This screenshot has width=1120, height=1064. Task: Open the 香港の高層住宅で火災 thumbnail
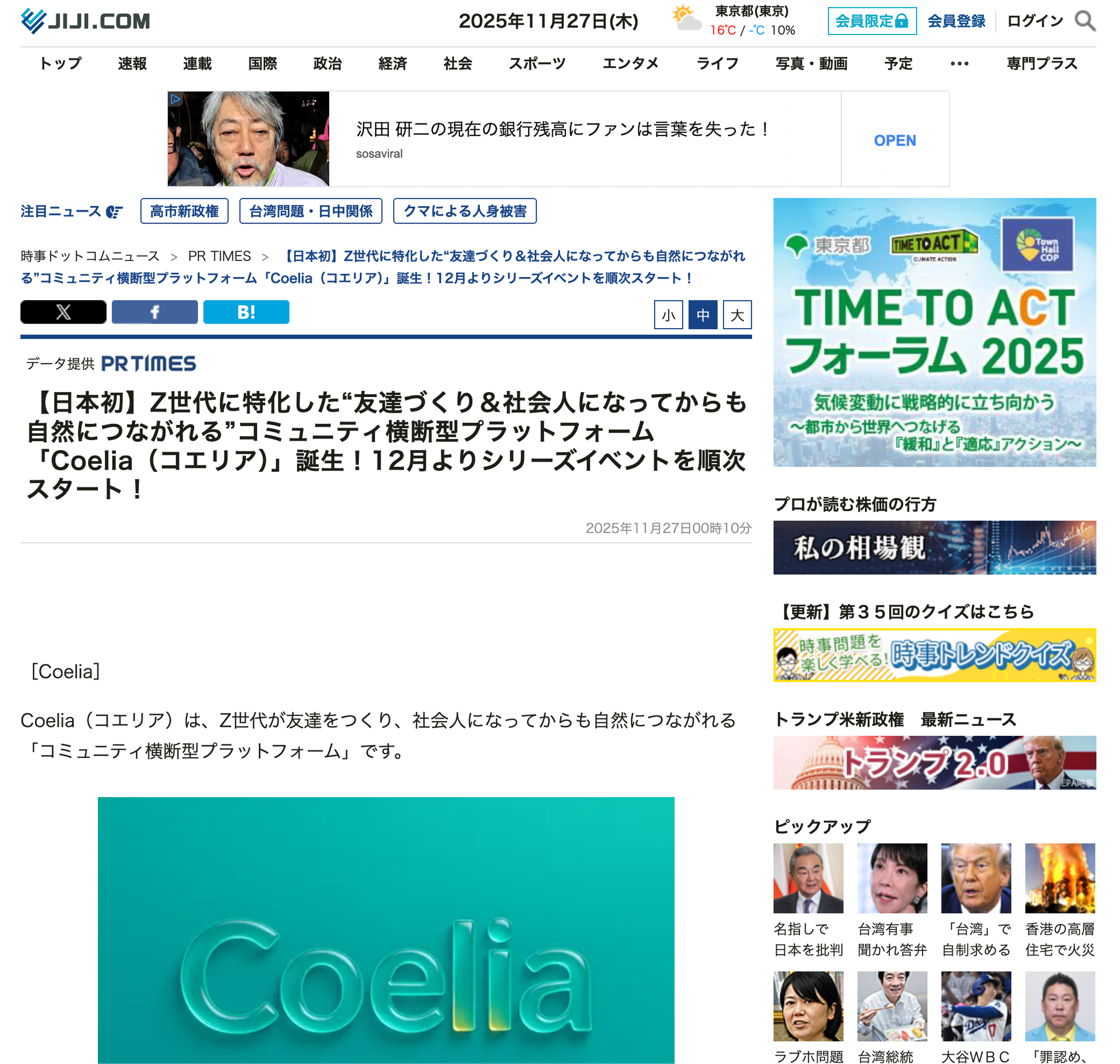[1059, 878]
